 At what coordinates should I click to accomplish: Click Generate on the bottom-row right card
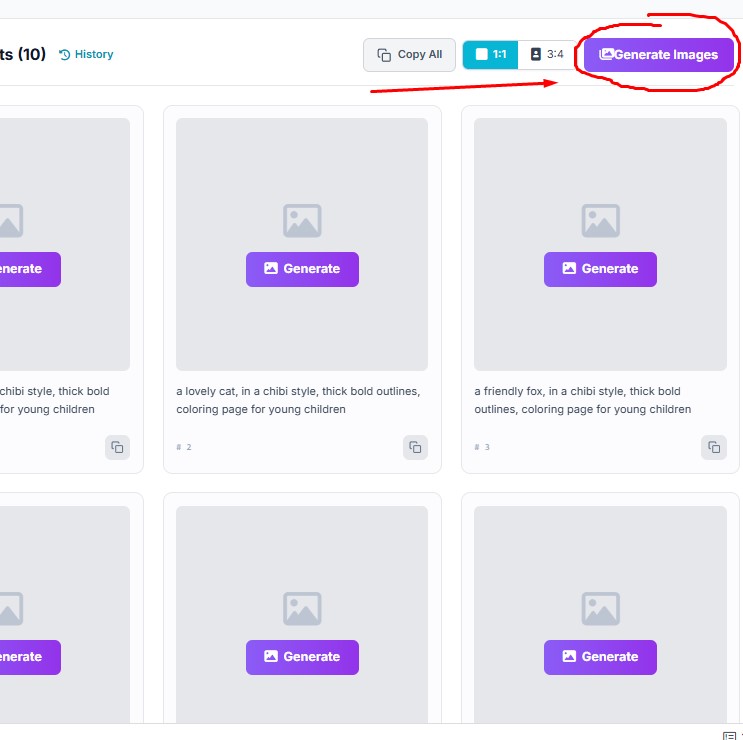[x=600, y=657]
